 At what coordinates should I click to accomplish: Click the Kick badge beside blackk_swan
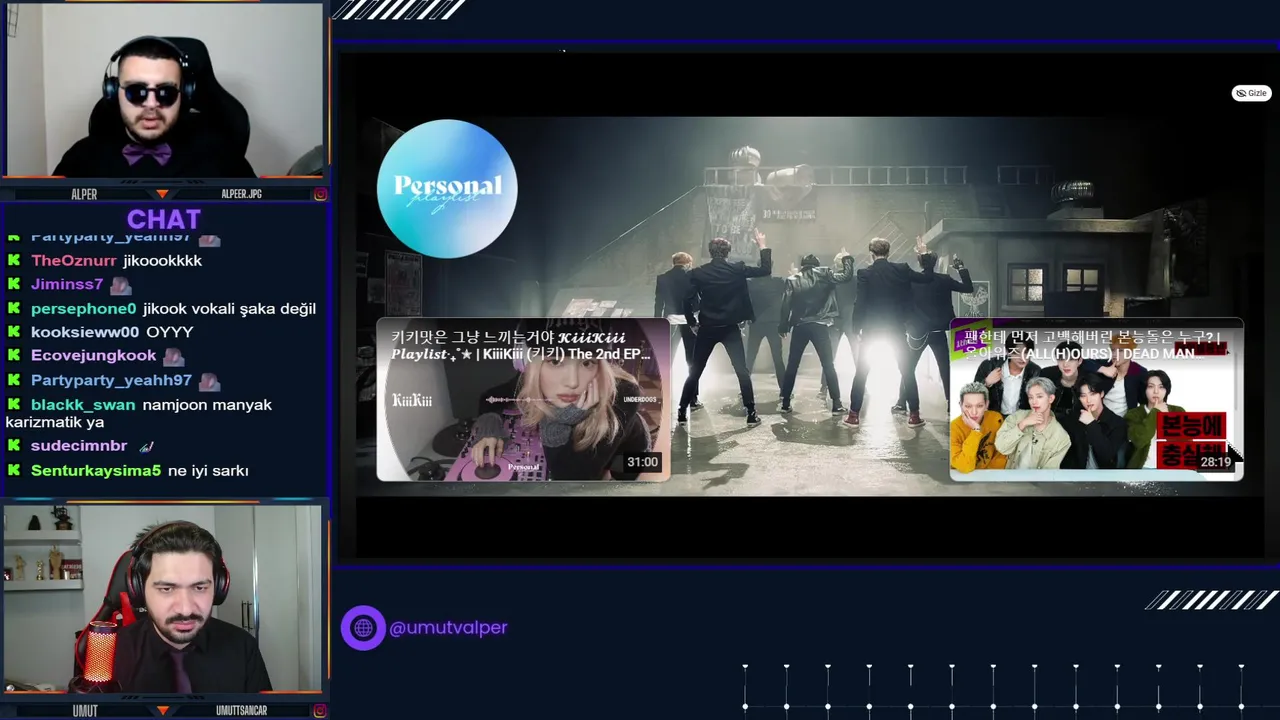(14, 404)
